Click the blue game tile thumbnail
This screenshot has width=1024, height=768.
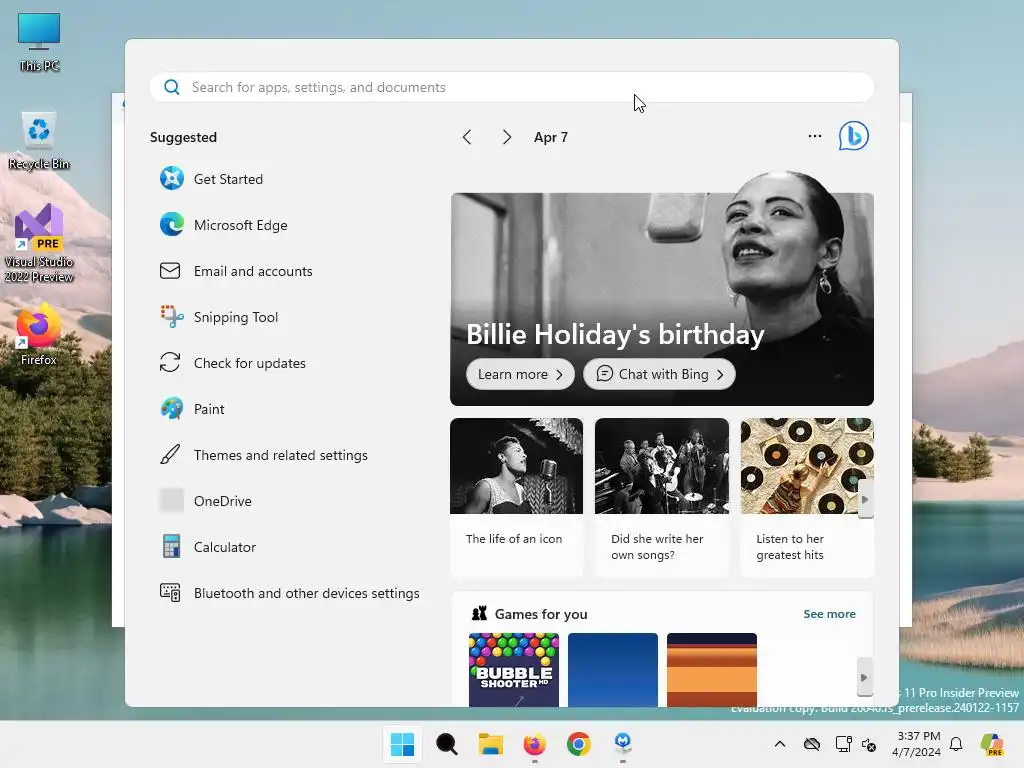click(x=613, y=669)
